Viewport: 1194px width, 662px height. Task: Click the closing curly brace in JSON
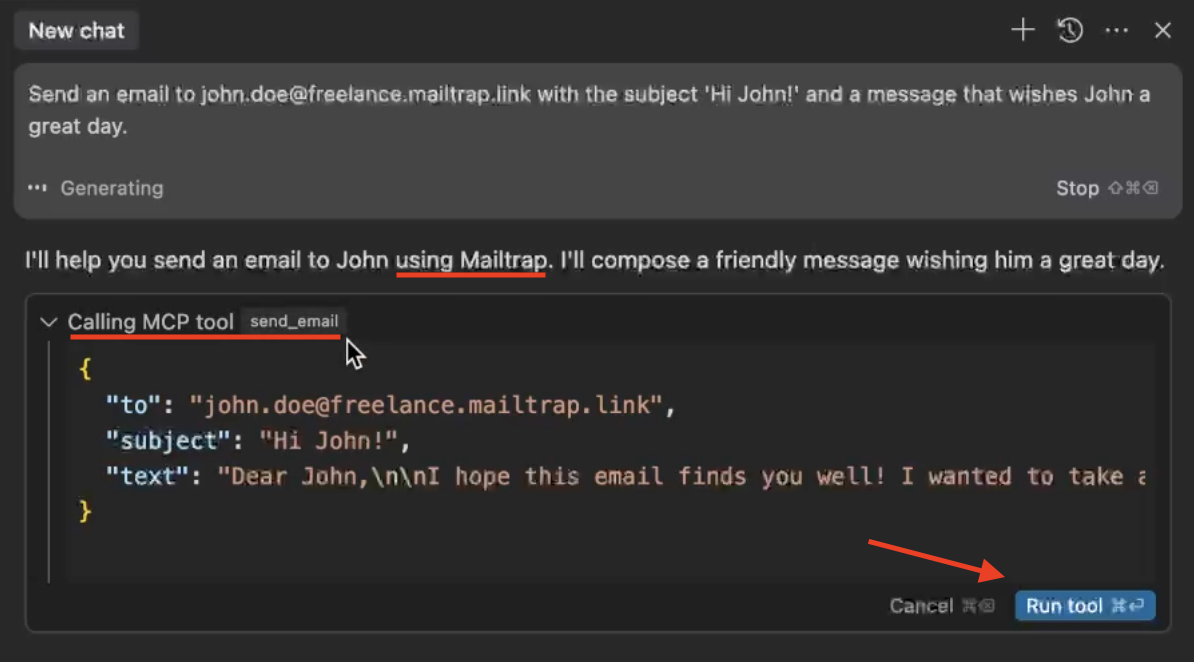(85, 512)
